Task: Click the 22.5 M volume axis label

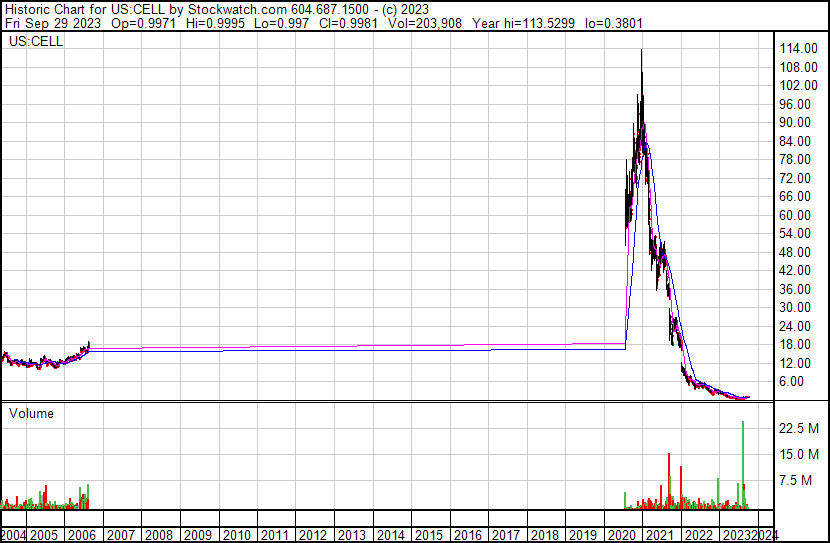Action: [x=800, y=428]
